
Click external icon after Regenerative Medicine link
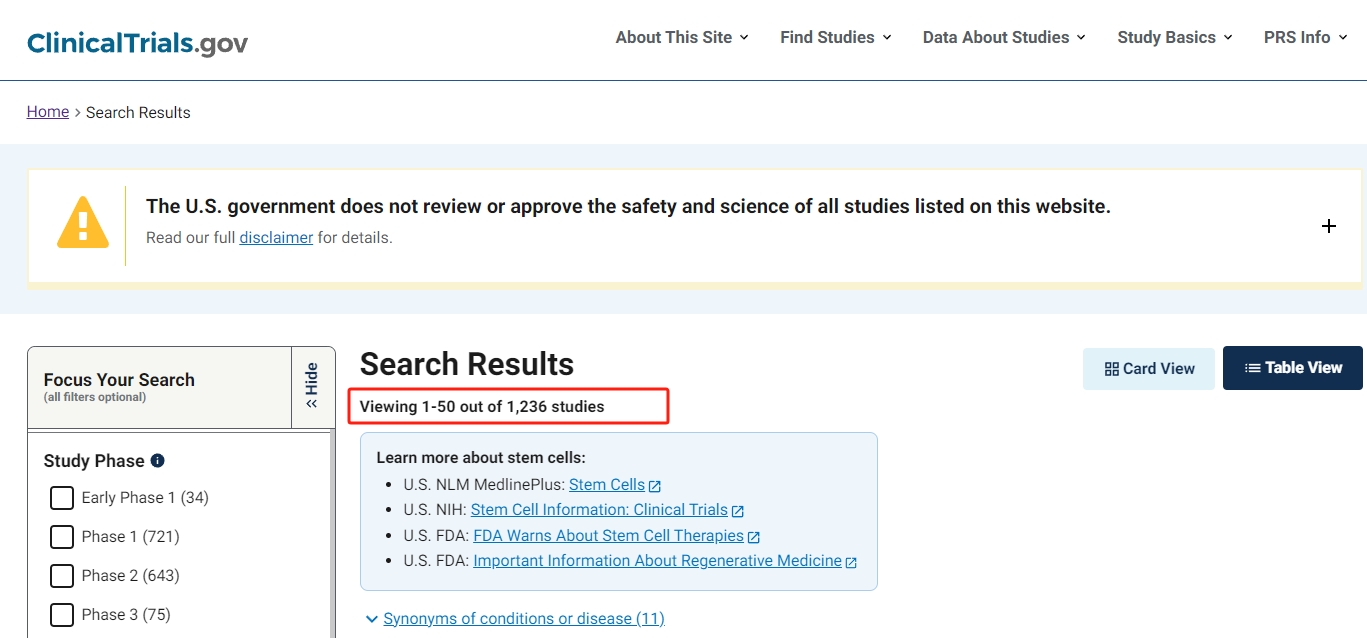click(x=851, y=562)
